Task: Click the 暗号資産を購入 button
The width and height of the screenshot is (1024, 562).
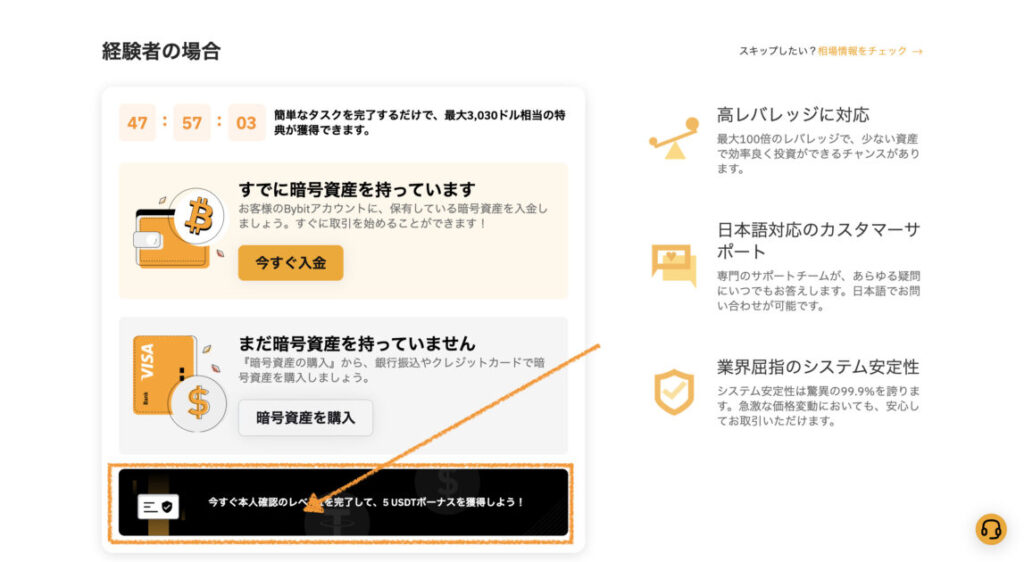Action: [306, 417]
